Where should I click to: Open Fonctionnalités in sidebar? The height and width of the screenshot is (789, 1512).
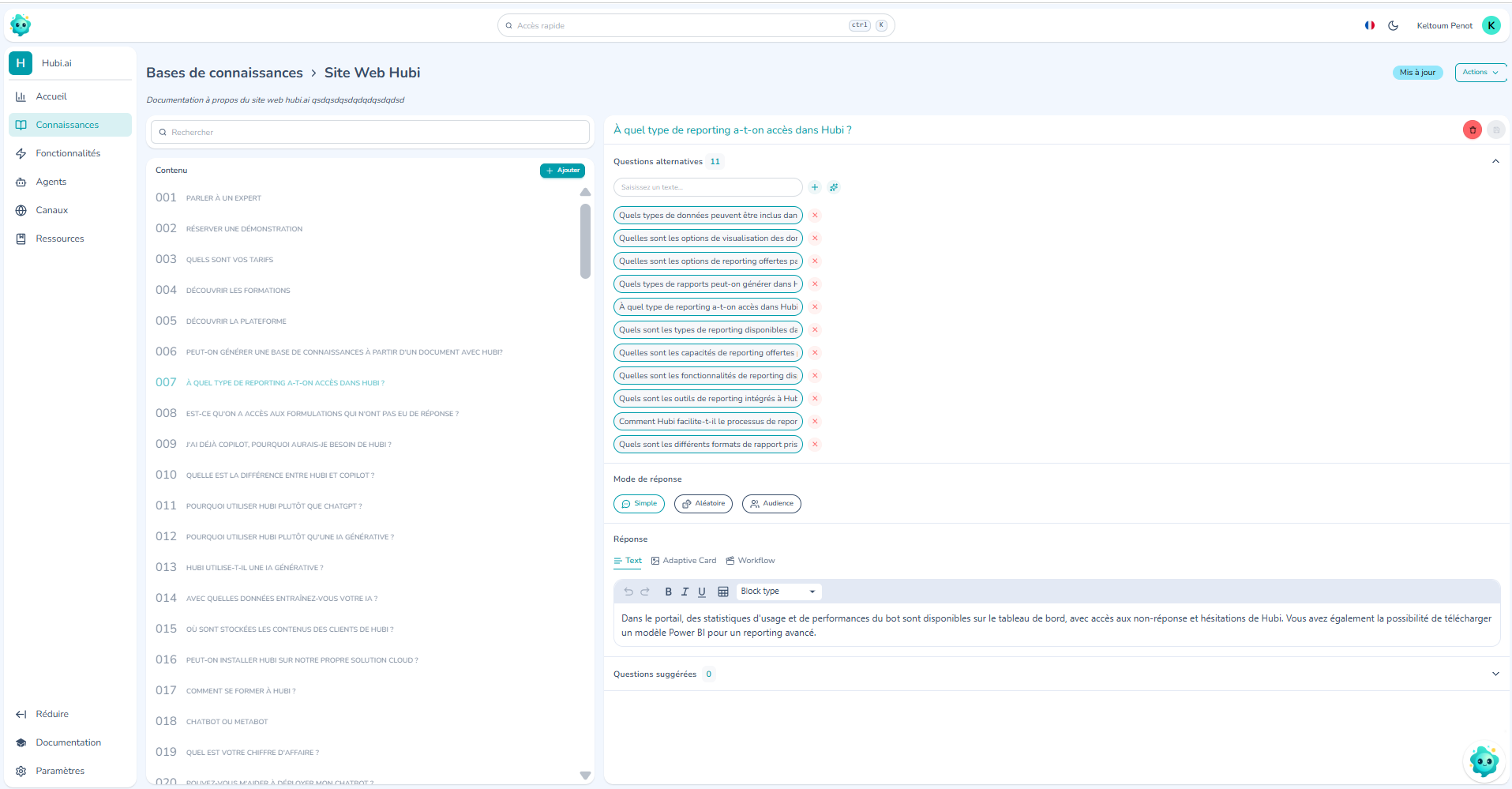tap(70, 153)
